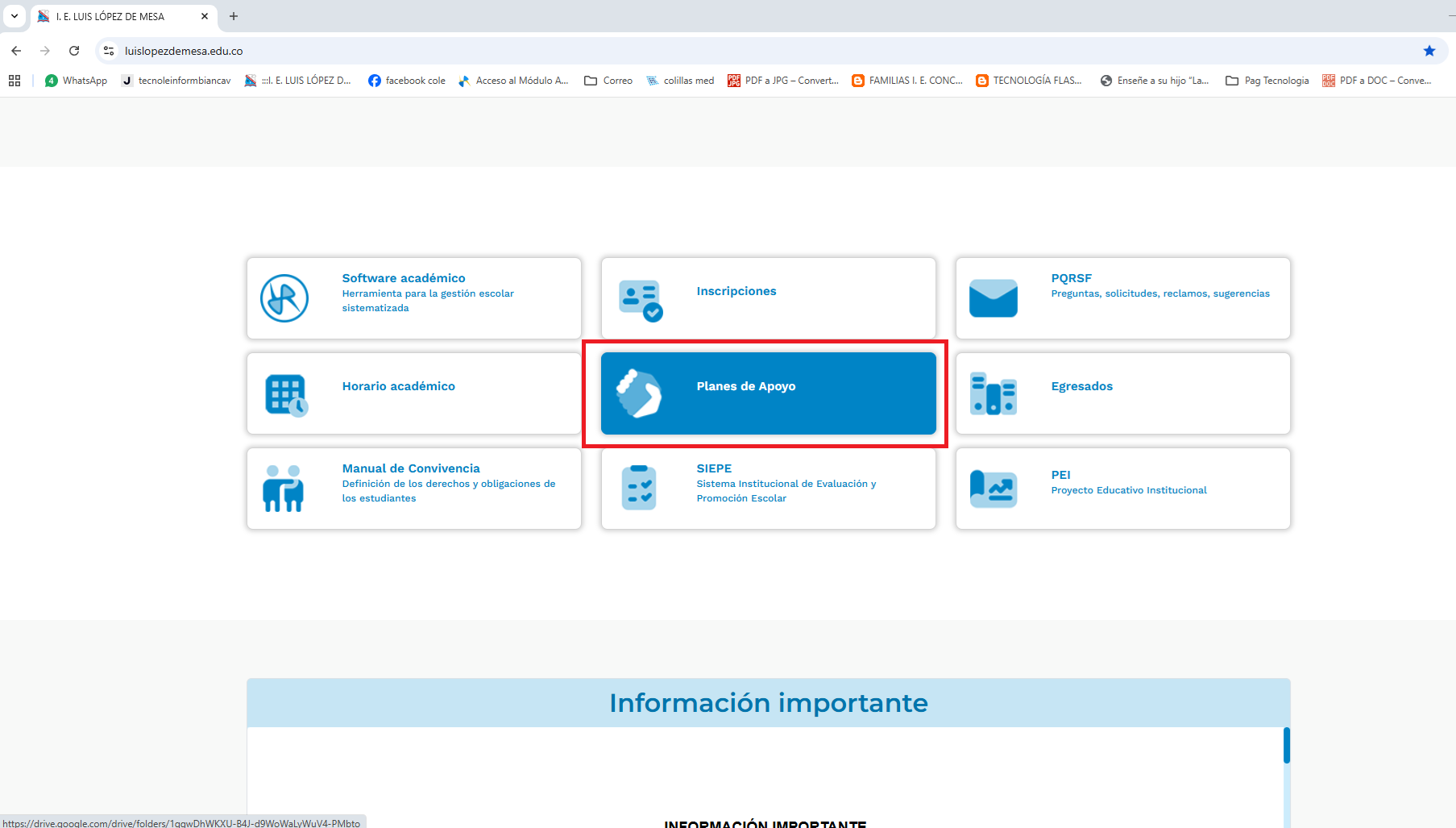Click the Egresados icon
The image size is (1456, 828).
993,394
